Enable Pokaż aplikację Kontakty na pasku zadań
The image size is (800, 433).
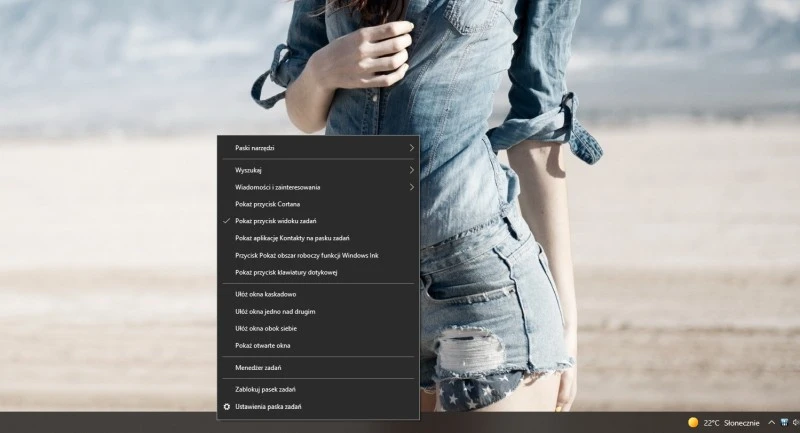318,238
